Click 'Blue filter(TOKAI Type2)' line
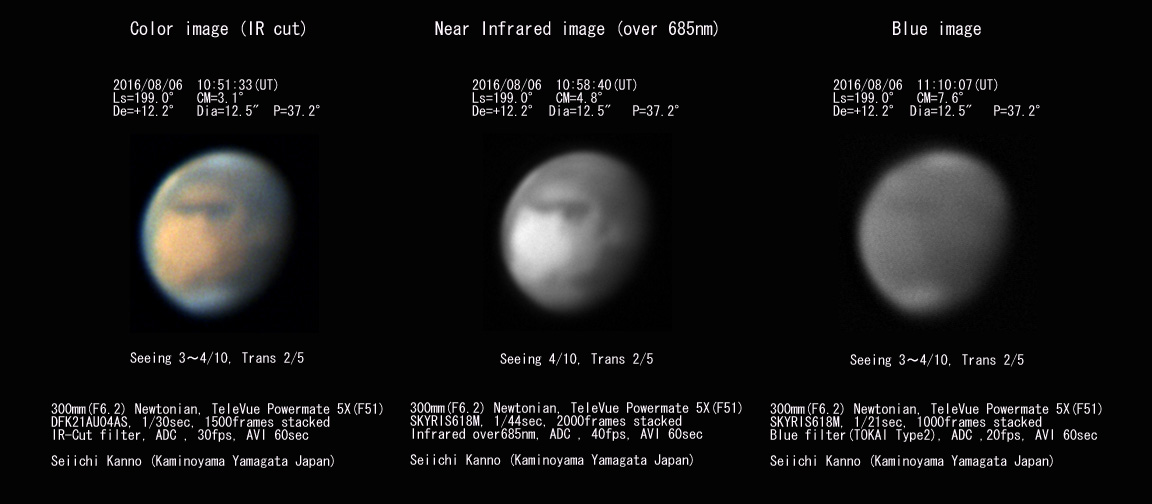Viewport: 1152px width, 504px height. [934, 436]
